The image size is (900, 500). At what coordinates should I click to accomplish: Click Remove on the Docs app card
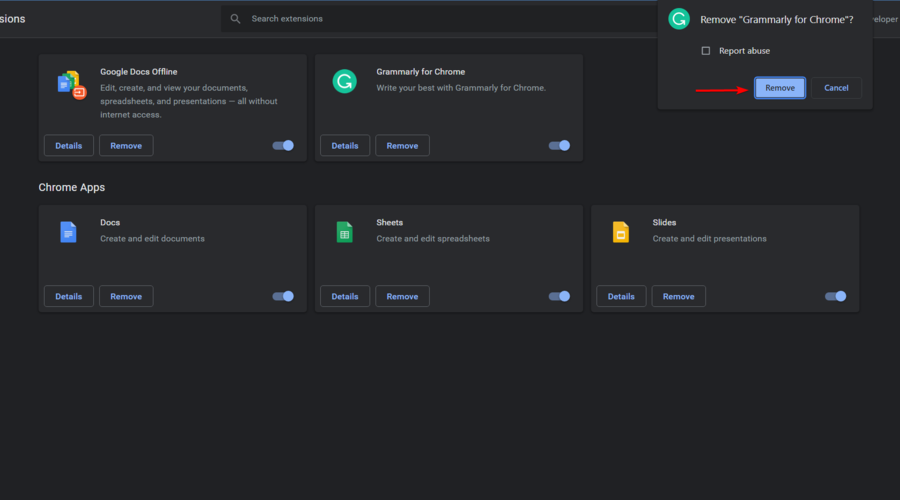126,296
